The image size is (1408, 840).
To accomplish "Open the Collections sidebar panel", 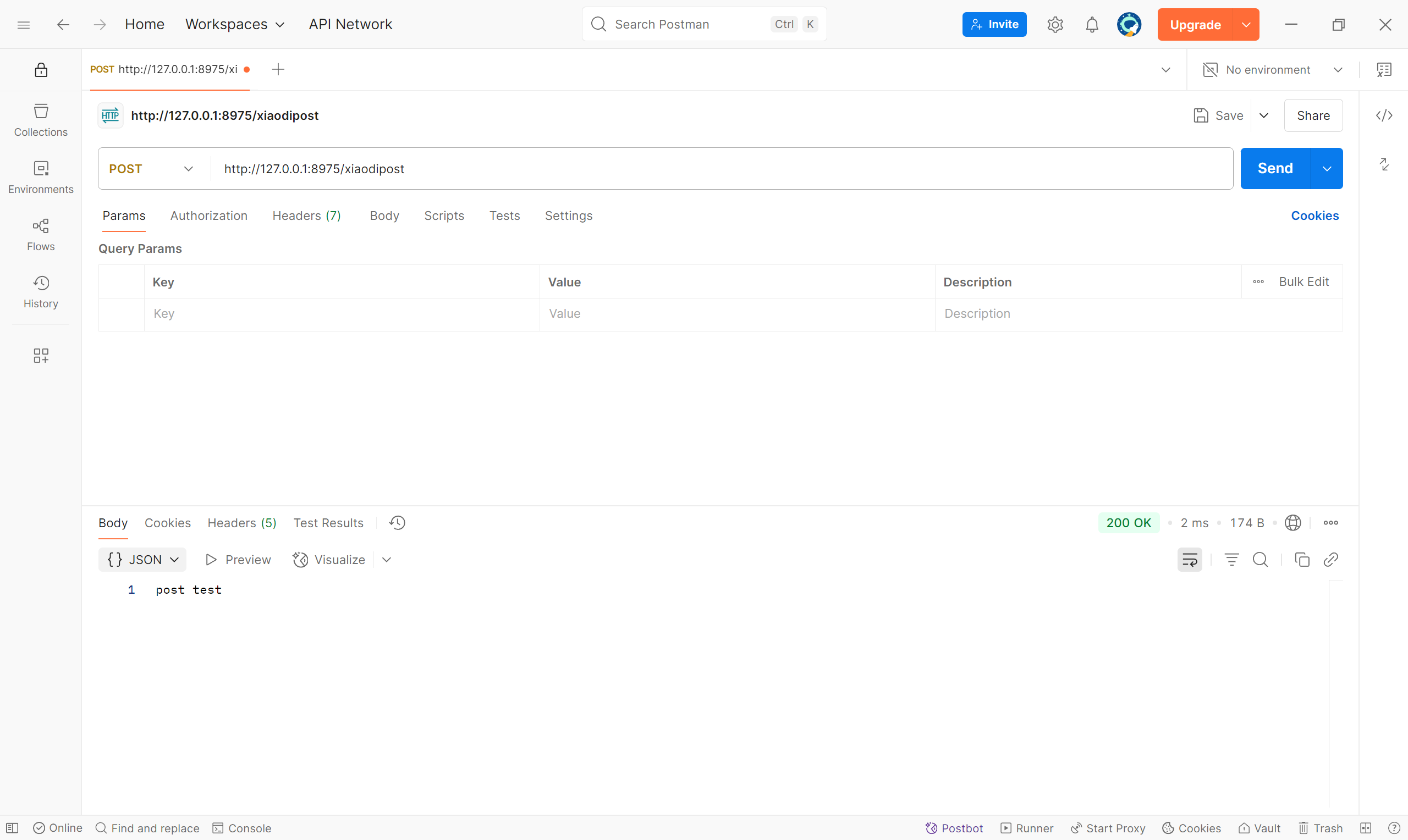I will click(40, 119).
